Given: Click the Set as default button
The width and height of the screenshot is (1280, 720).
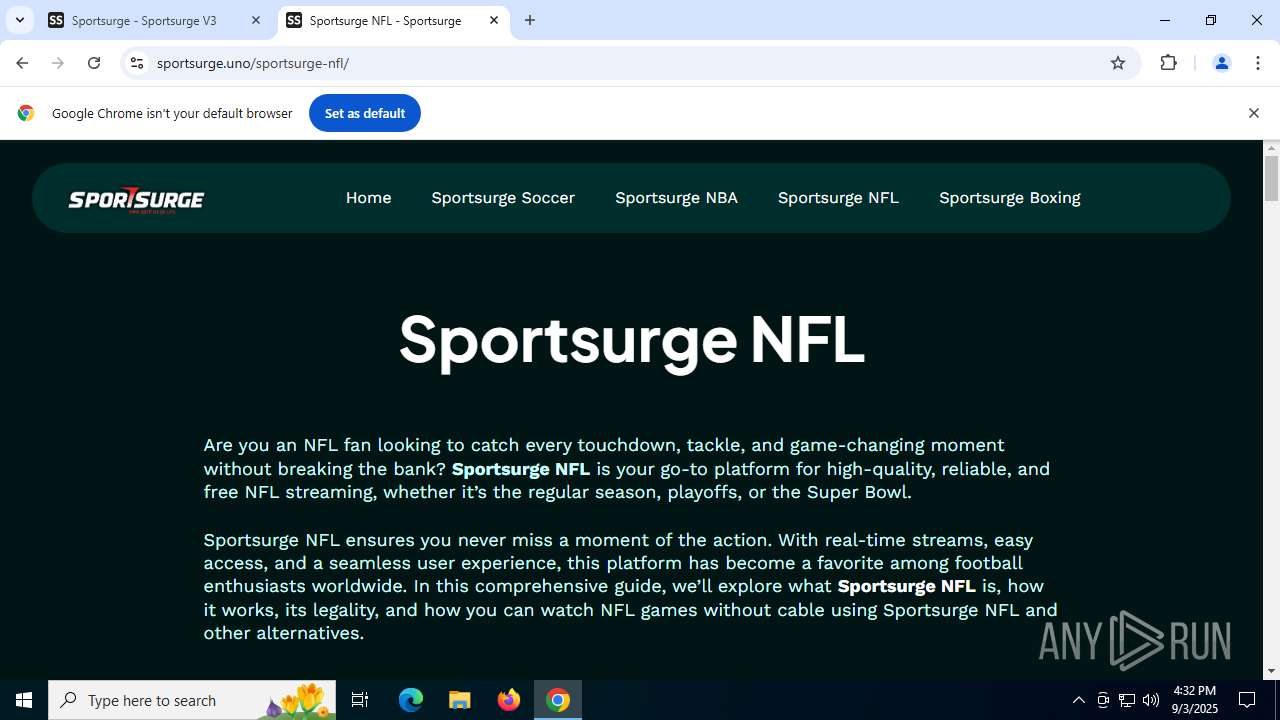Looking at the screenshot, I should (x=365, y=113).
